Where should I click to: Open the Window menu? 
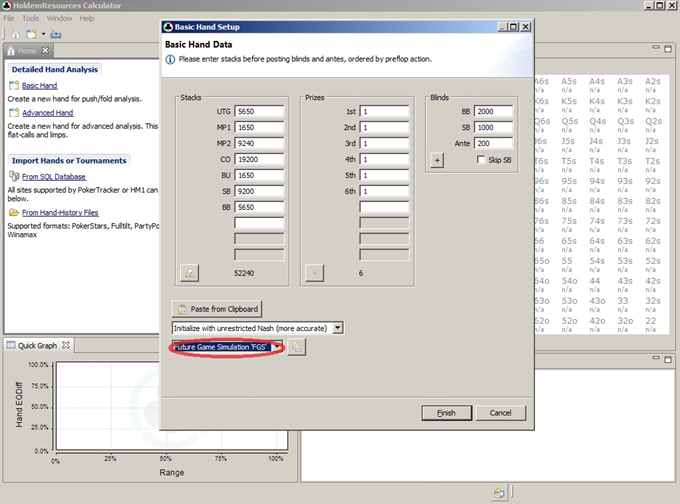tap(59, 18)
